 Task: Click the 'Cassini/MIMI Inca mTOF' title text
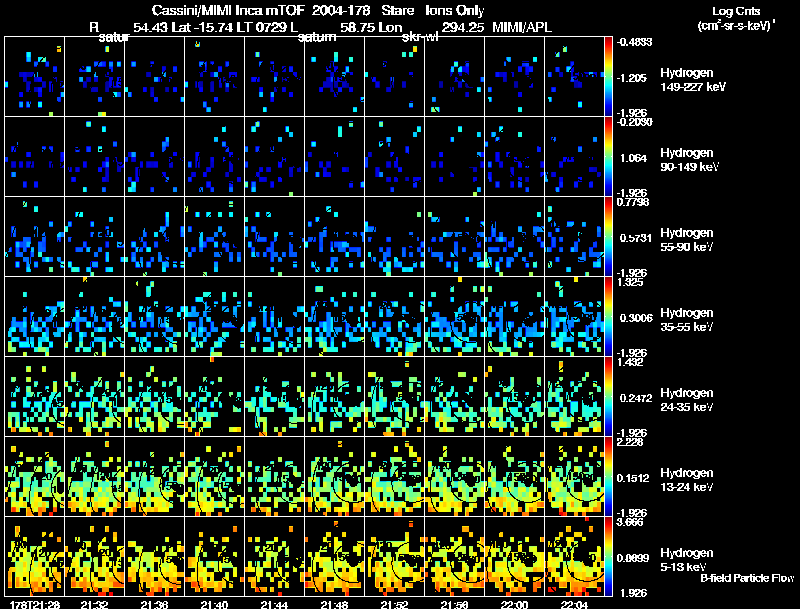(x=228, y=10)
